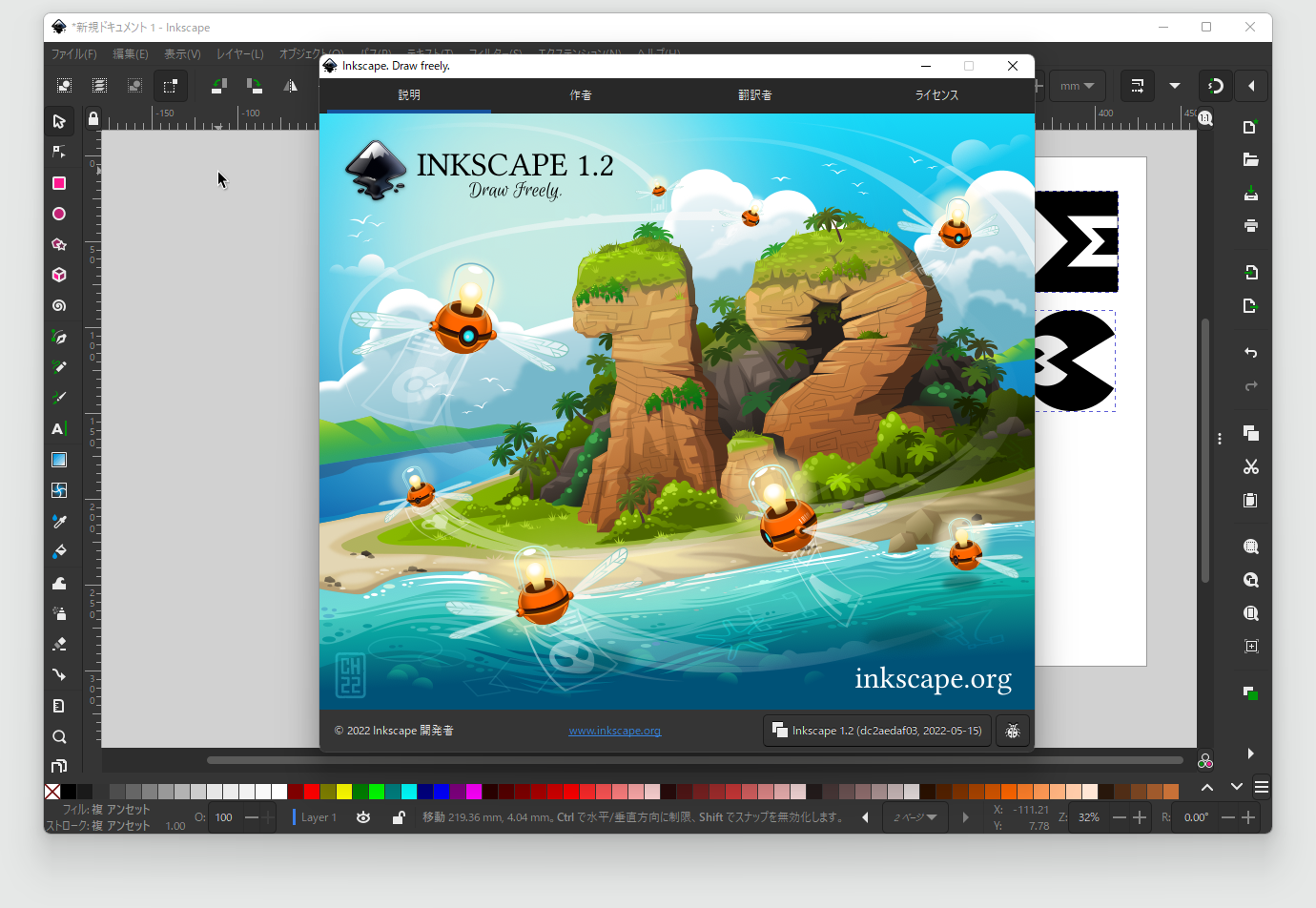
Task: Toggle Layer 1 visibility eye icon
Action: coord(363,817)
